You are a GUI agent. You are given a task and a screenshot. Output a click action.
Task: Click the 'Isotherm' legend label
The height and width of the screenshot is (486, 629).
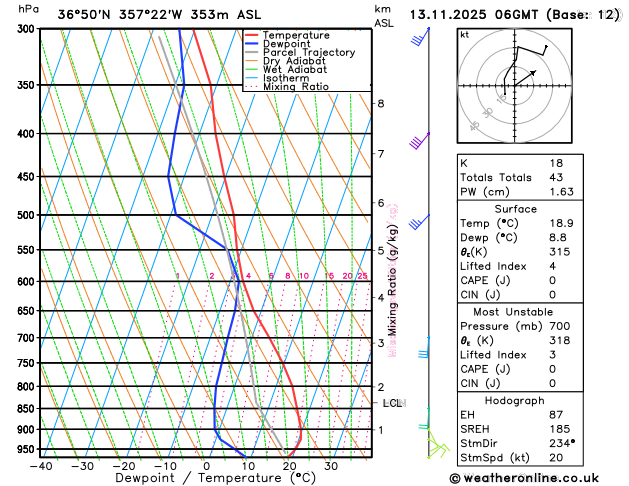[x=286, y=78]
